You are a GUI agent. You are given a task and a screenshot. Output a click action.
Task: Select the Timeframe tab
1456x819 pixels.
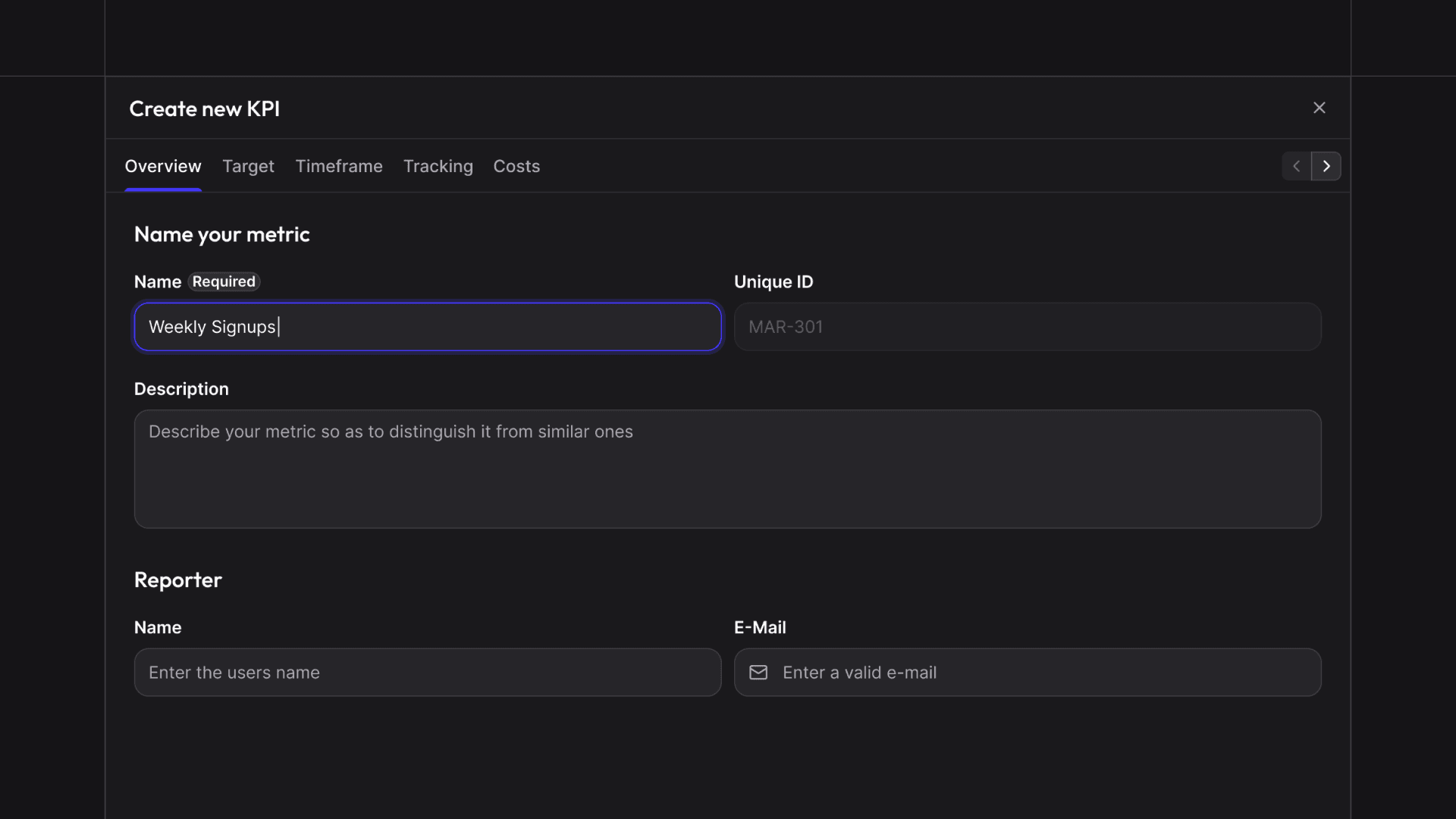(x=339, y=166)
